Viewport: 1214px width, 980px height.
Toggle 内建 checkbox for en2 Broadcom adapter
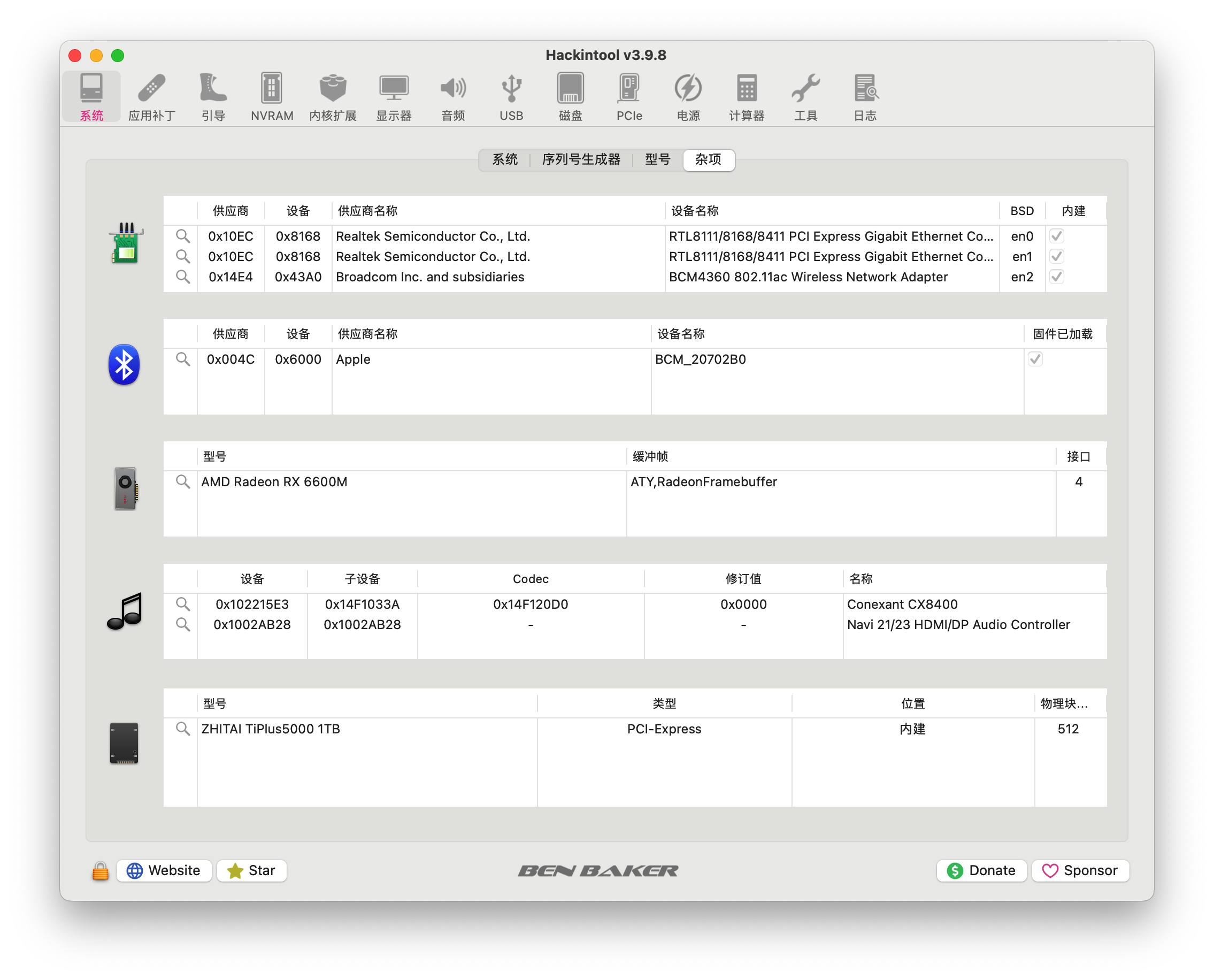tap(1057, 277)
